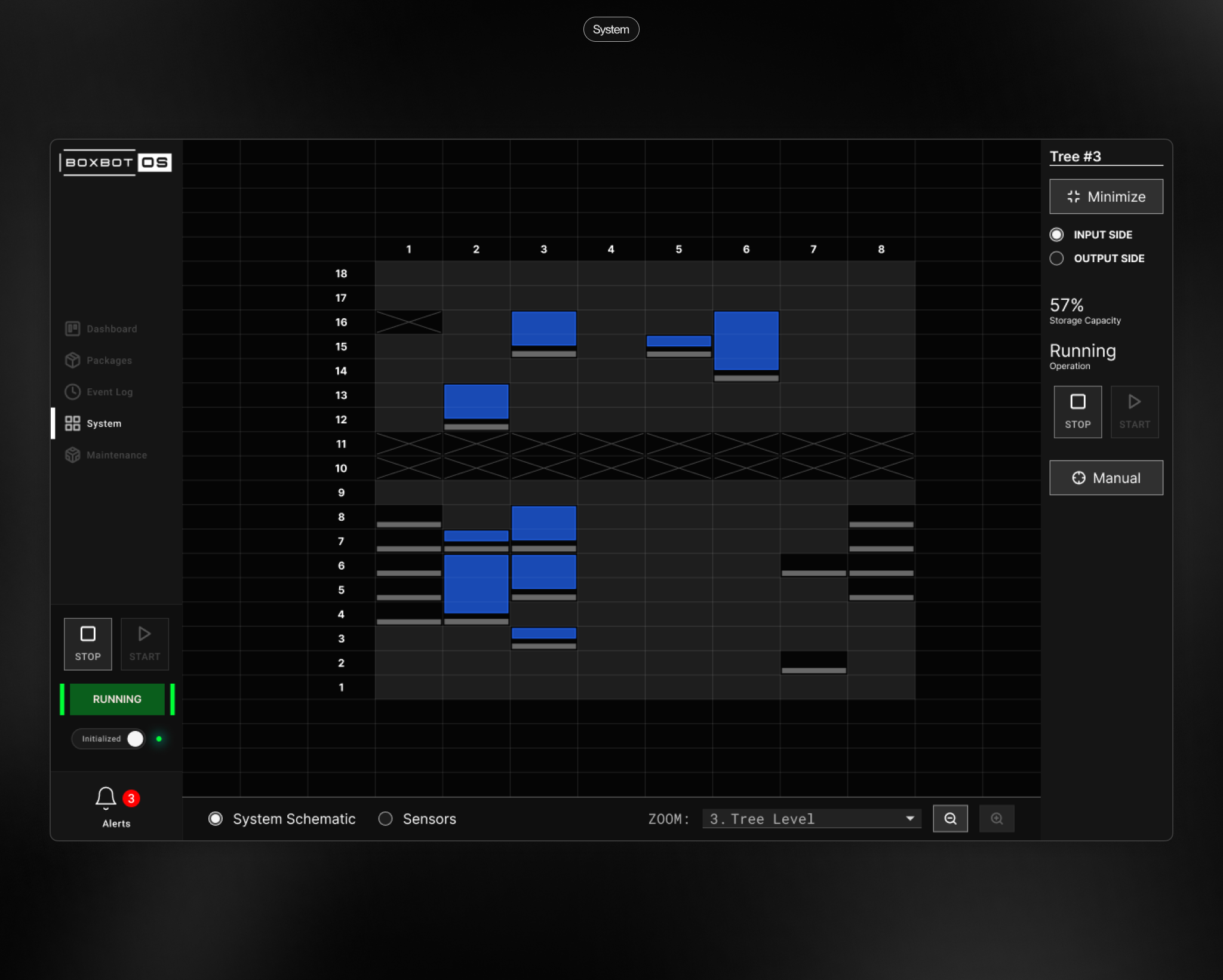Select the System menu item in sidebar
Viewport: 1223px width, 980px height.
(x=103, y=423)
